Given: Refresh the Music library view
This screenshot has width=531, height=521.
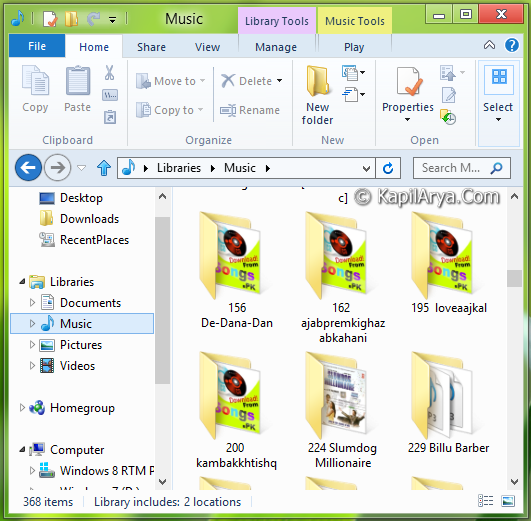Looking at the screenshot, I should click(388, 168).
